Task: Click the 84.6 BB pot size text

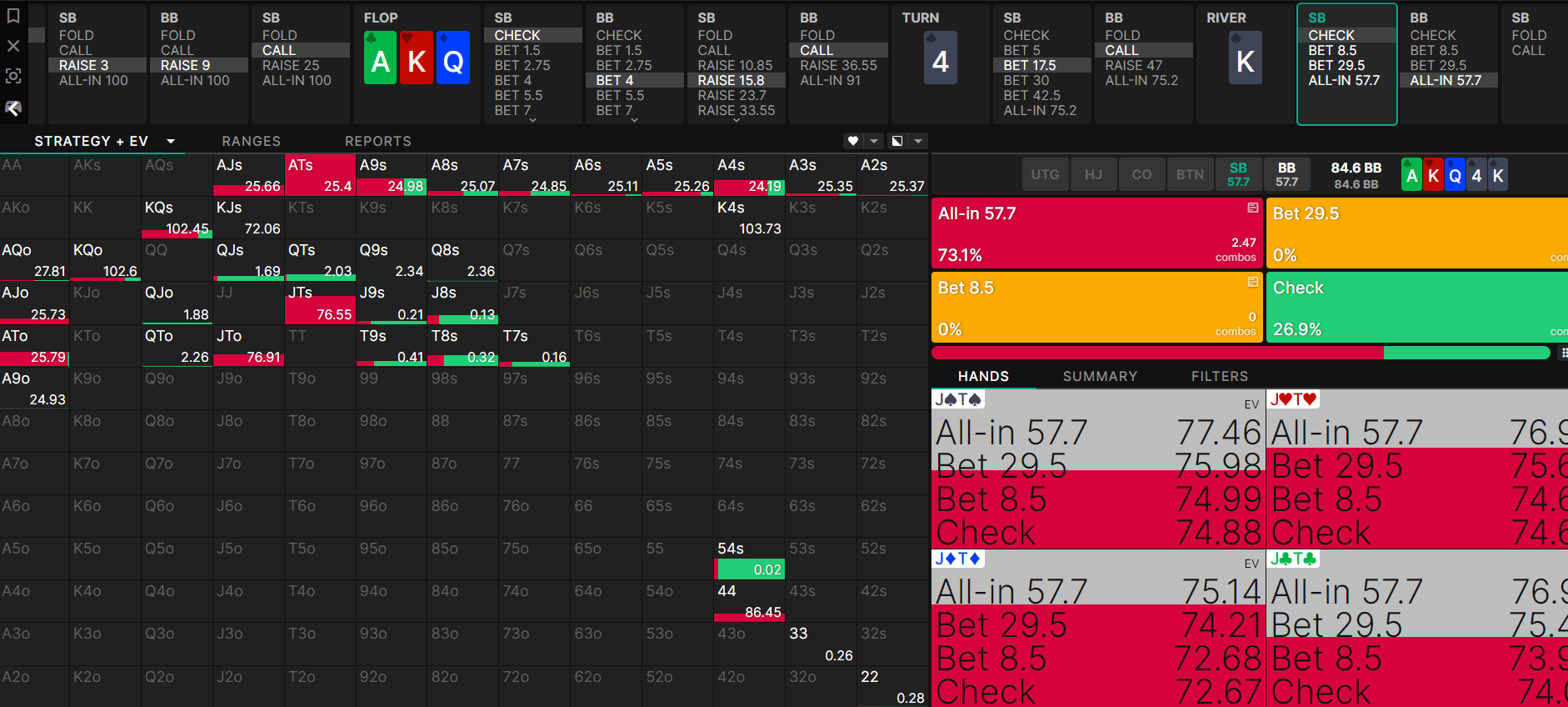Action: (x=1356, y=168)
